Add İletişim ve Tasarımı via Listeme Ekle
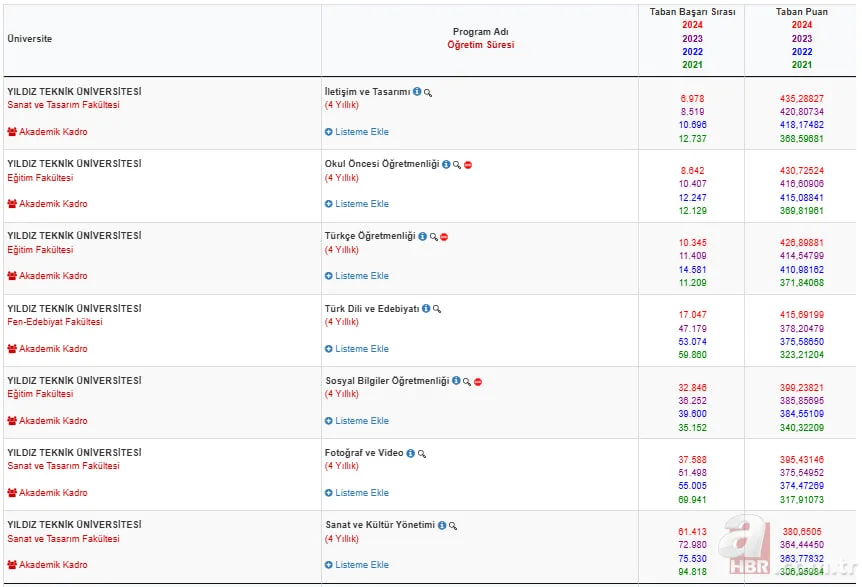 click(x=357, y=132)
